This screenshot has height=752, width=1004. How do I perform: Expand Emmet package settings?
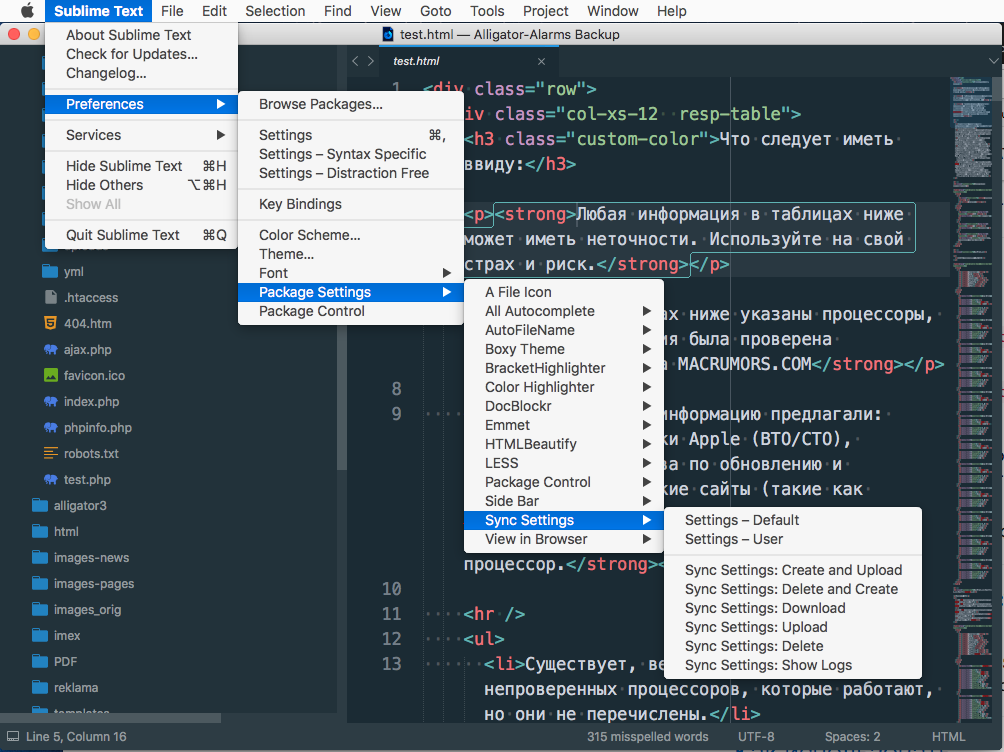click(563, 425)
